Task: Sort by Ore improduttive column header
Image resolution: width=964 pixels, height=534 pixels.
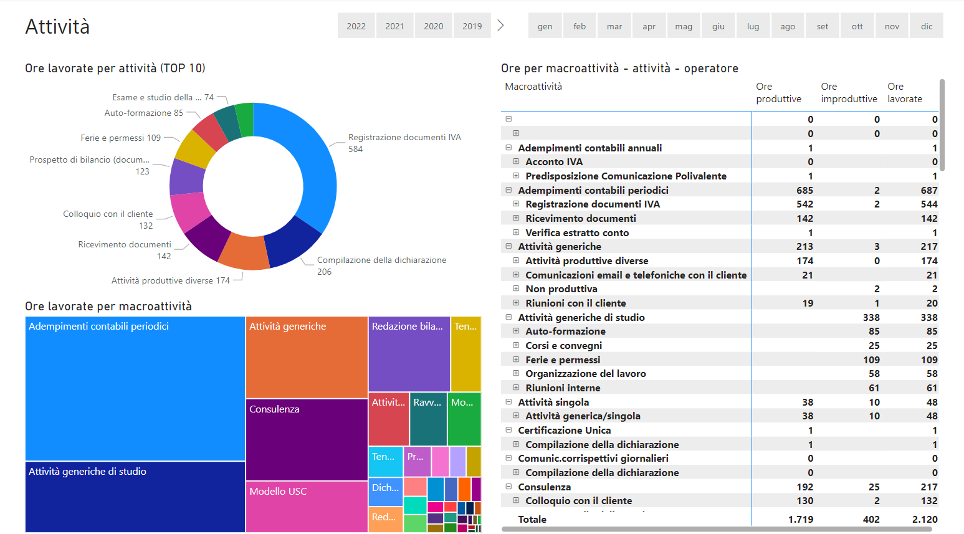Action: pyautogui.click(x=848, y=92)
